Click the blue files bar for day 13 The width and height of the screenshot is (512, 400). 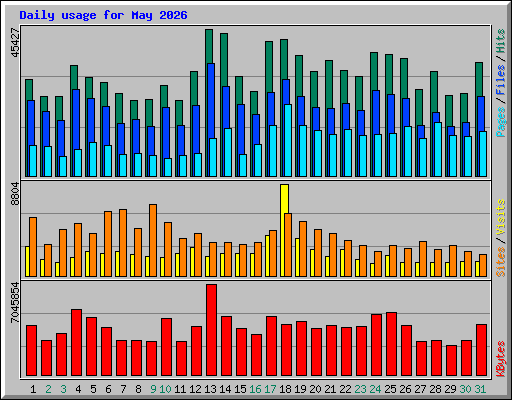[x=211, y=100]
